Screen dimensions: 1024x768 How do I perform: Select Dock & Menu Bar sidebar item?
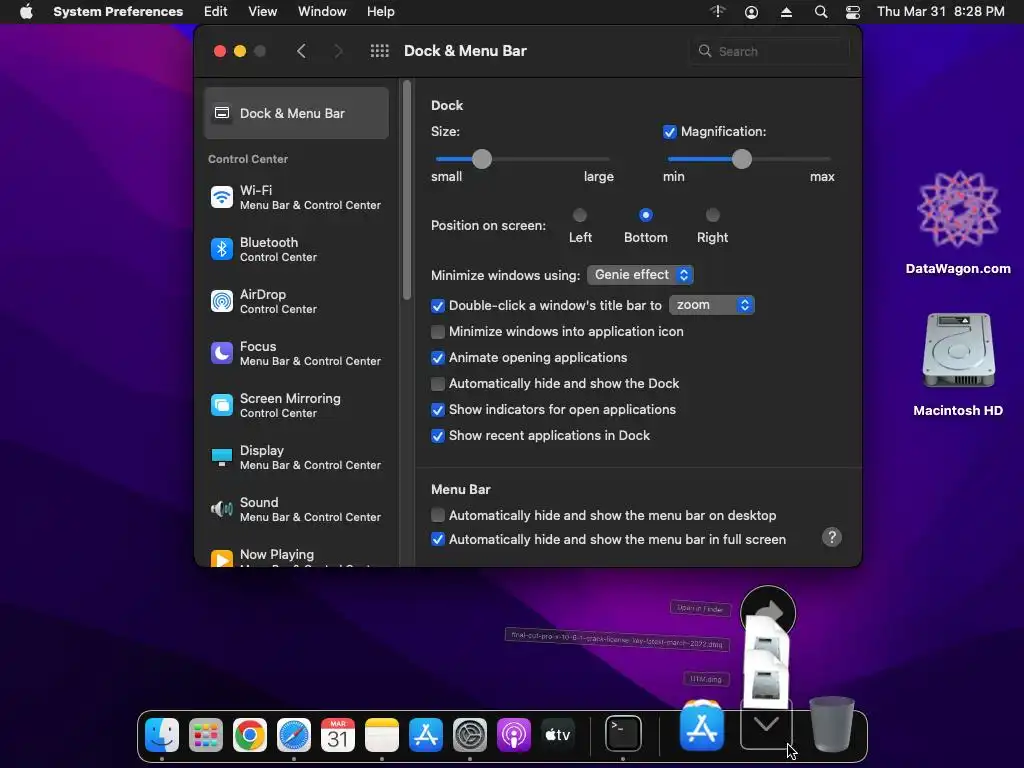coord(296,113)
